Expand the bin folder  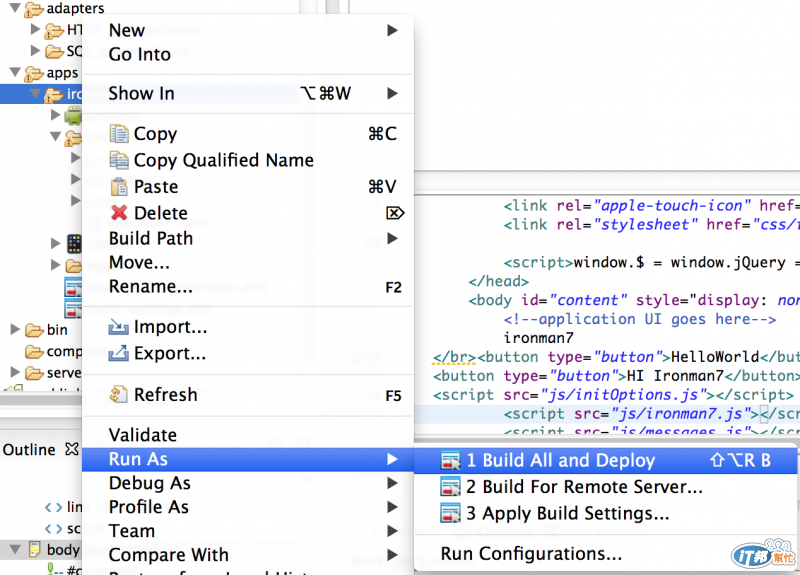click(15, 330)
